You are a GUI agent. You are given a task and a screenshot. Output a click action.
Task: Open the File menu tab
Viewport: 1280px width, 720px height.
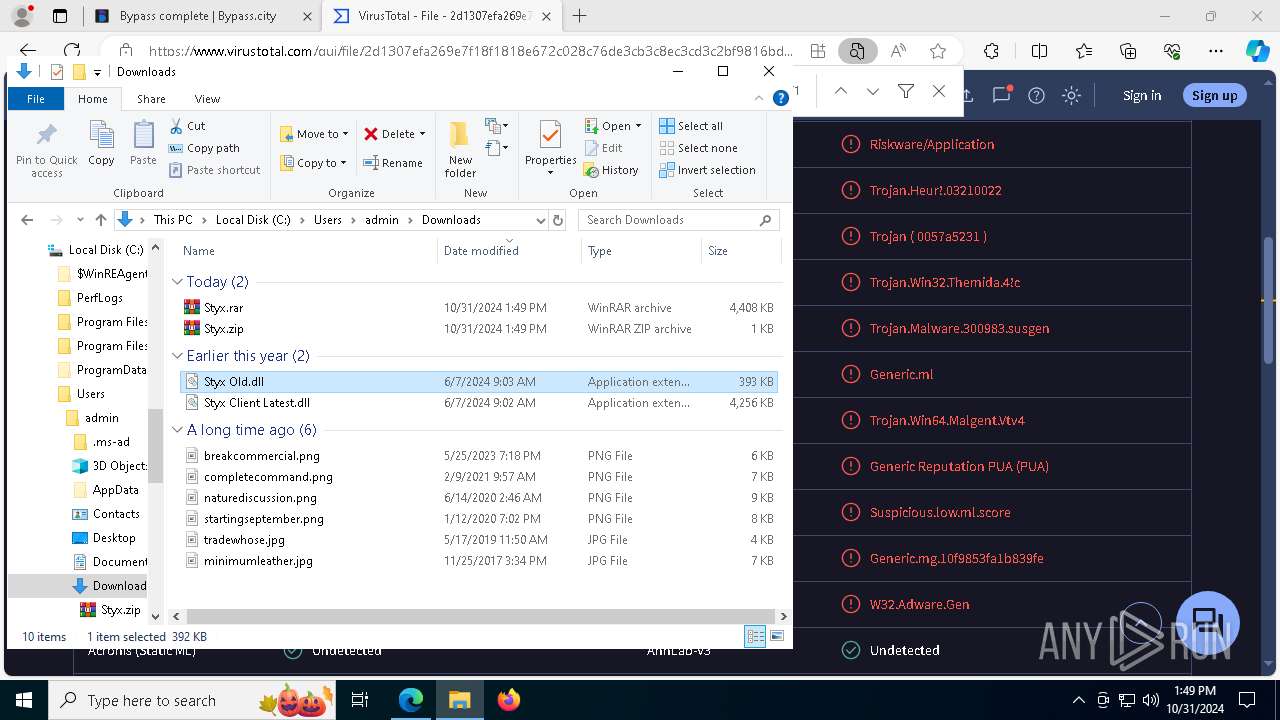tap(36, 99)
